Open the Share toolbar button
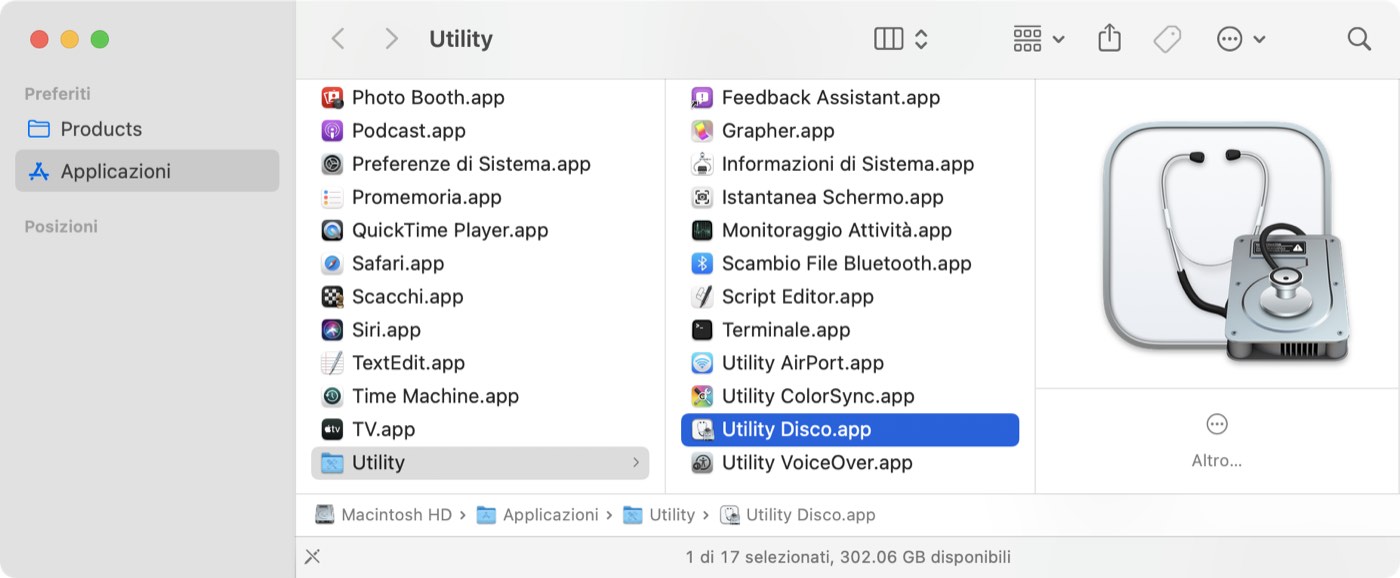Viewport: 1400px width, 578px height. [1109, 39]
